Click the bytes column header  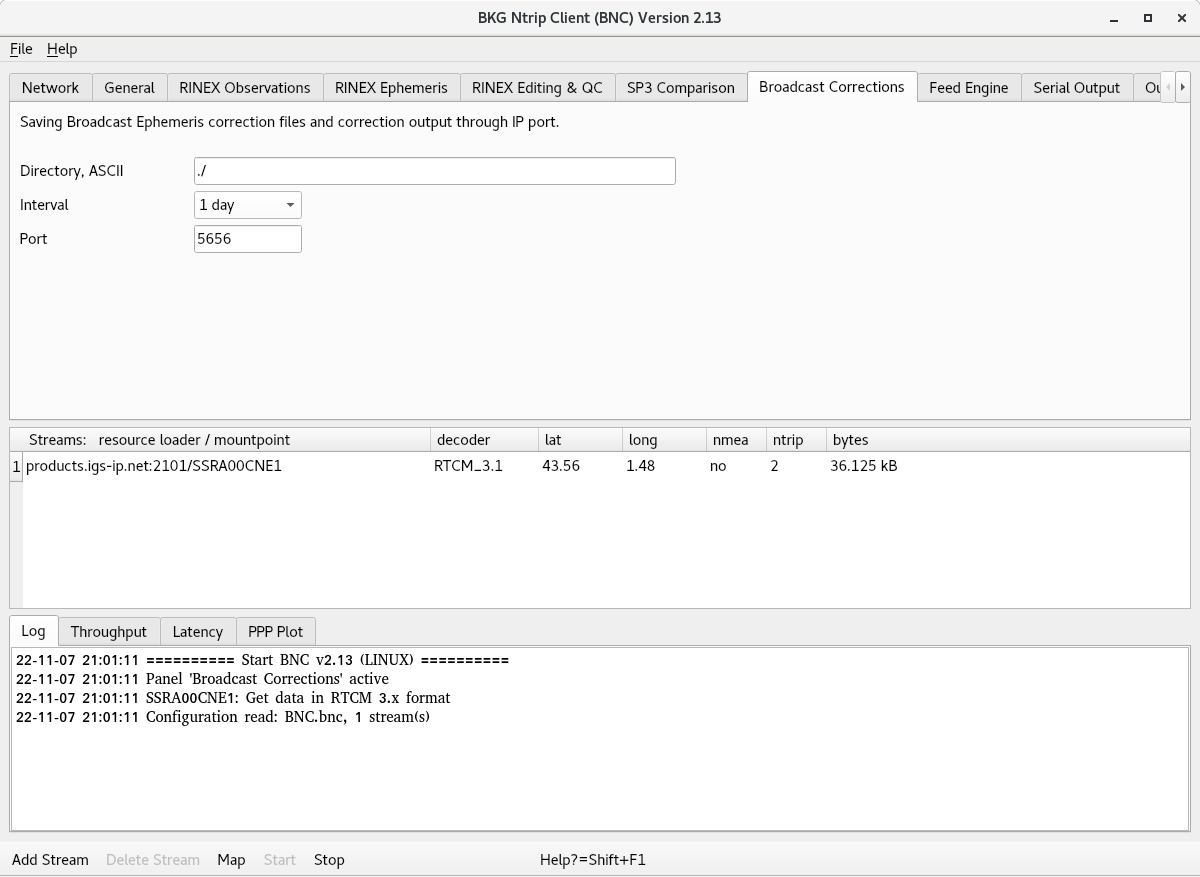[x=850, y=440]
